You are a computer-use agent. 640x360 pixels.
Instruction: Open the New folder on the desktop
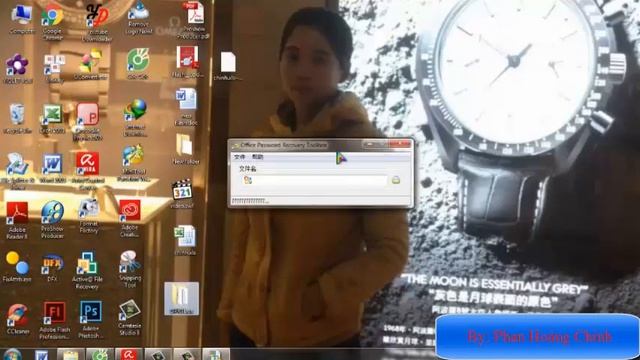pos(185,149)
